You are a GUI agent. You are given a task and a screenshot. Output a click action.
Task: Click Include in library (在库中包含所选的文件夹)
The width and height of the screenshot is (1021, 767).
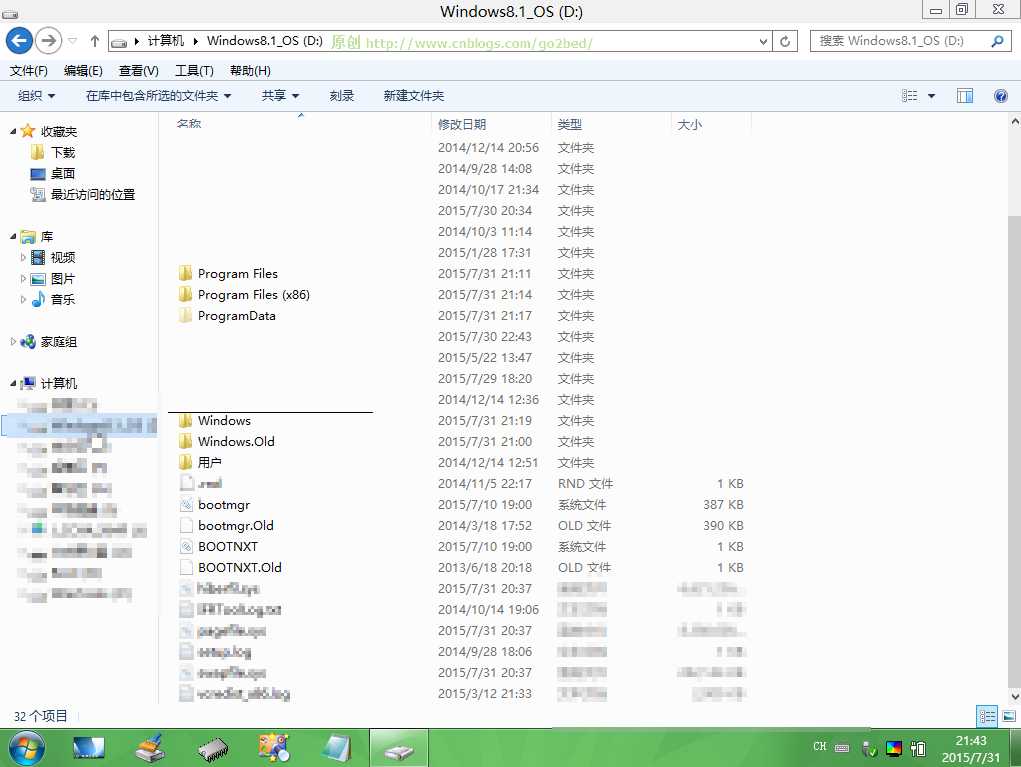click(x=158, y=96)
